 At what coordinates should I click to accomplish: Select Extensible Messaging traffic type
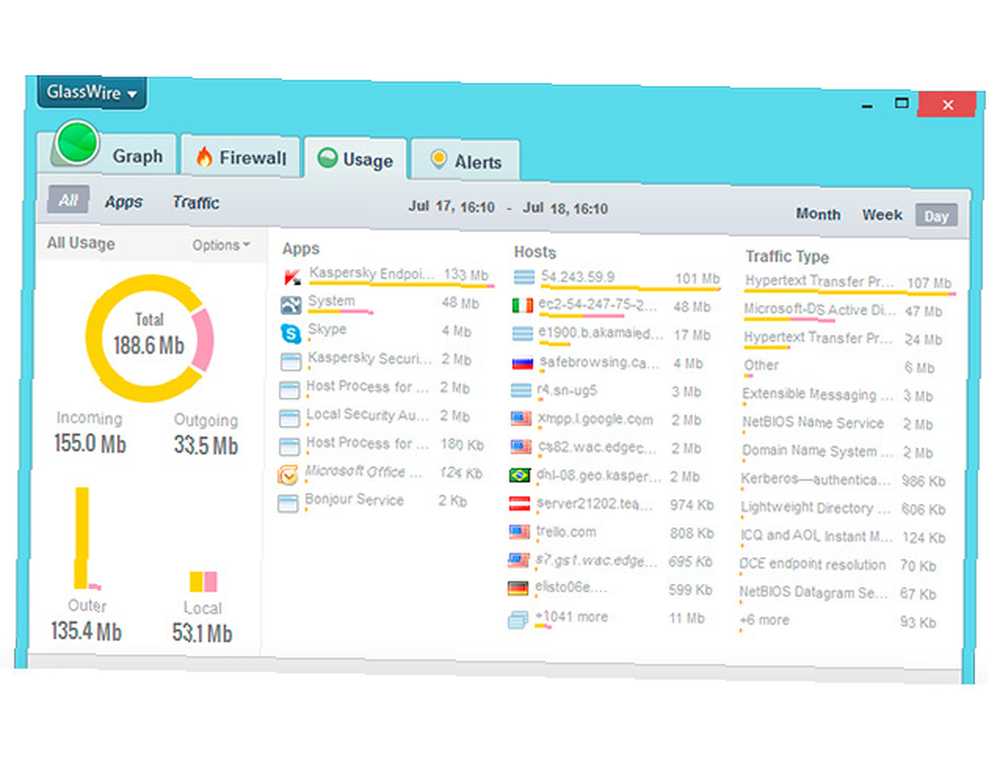point(837,395)
